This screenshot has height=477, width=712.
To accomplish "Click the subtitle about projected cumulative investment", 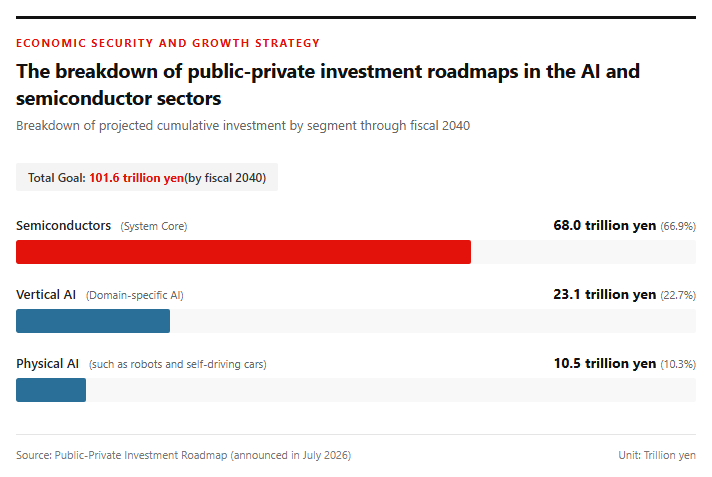I will [x=243, y=126].
